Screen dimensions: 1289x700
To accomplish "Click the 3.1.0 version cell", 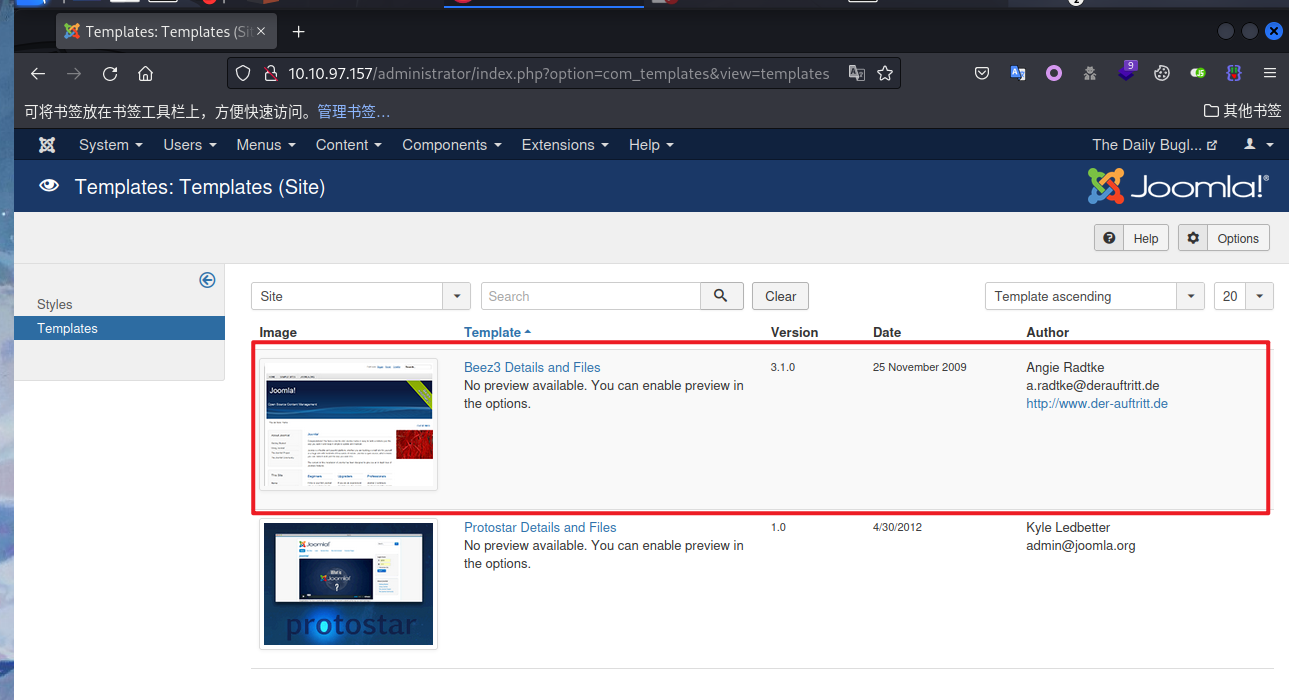I will (x=783, y=367).
